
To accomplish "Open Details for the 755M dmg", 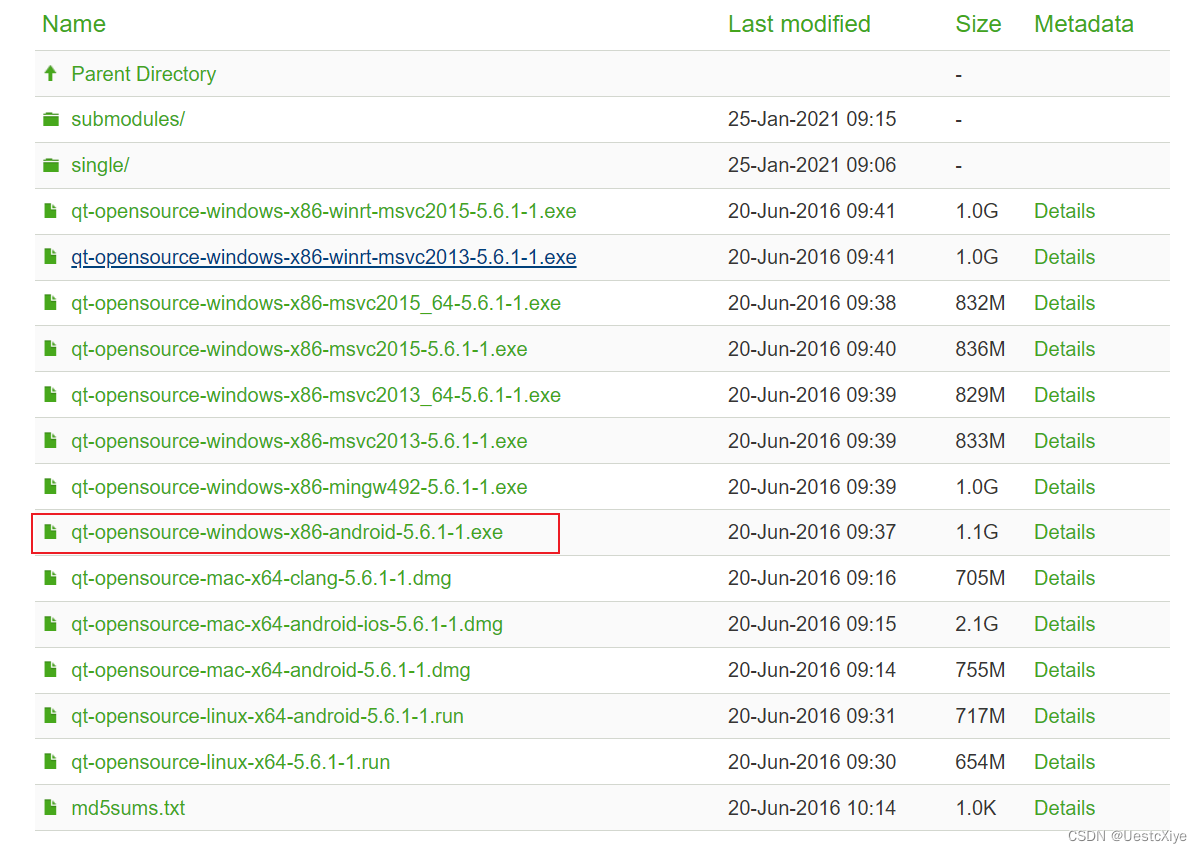I will point(1064,670).
